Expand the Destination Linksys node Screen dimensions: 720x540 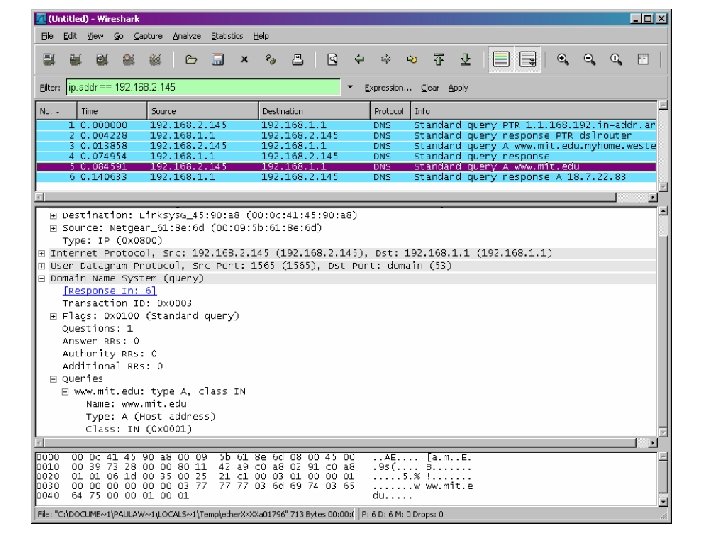pyautogui.click(x=53, y=215)
